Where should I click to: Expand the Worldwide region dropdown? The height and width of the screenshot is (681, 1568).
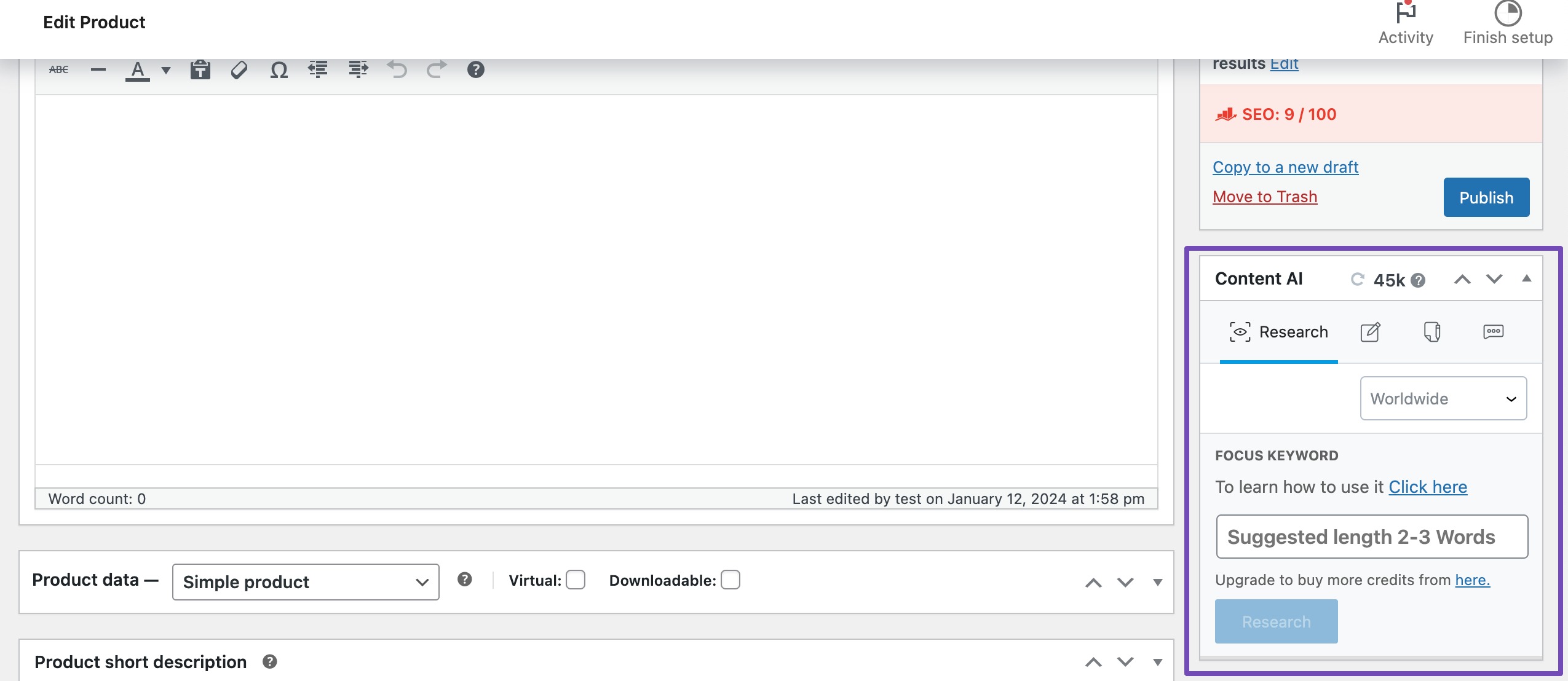1442,398
